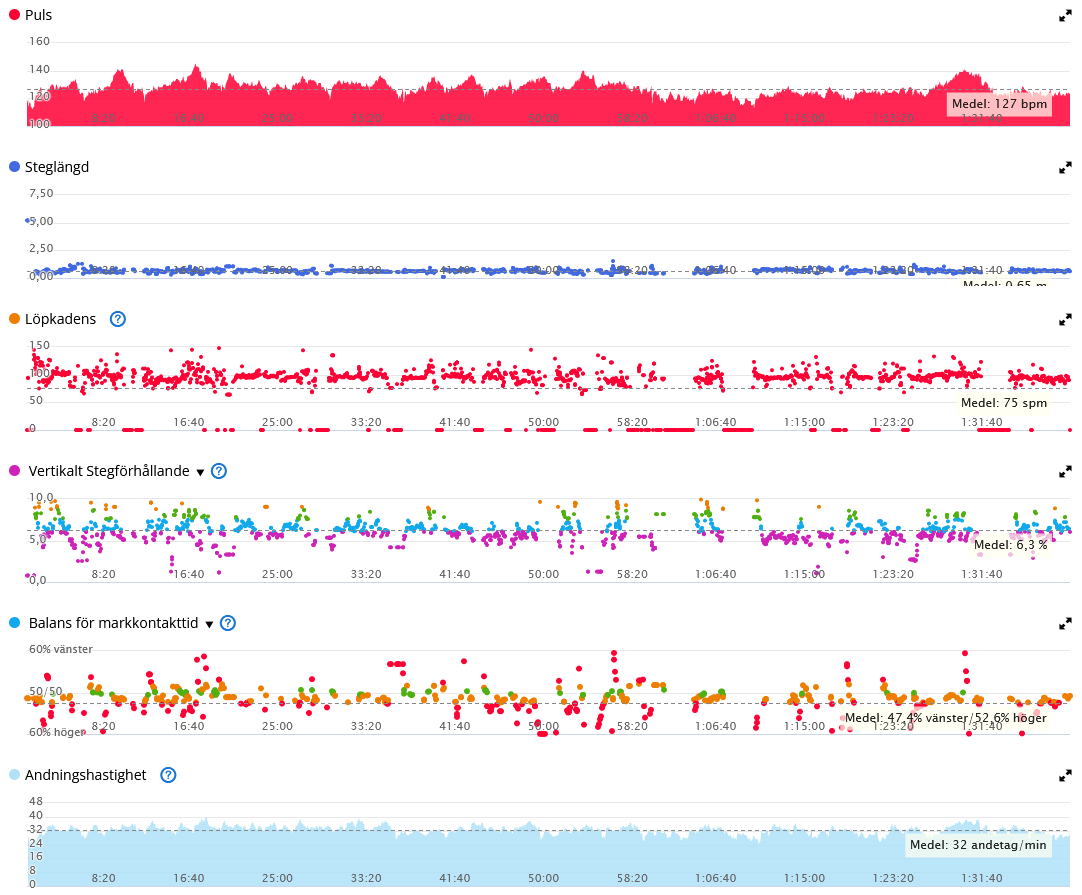Expand the Andningshastighet chart to fullscreen
This screenshot has height=895, width=1082.
1065,776
